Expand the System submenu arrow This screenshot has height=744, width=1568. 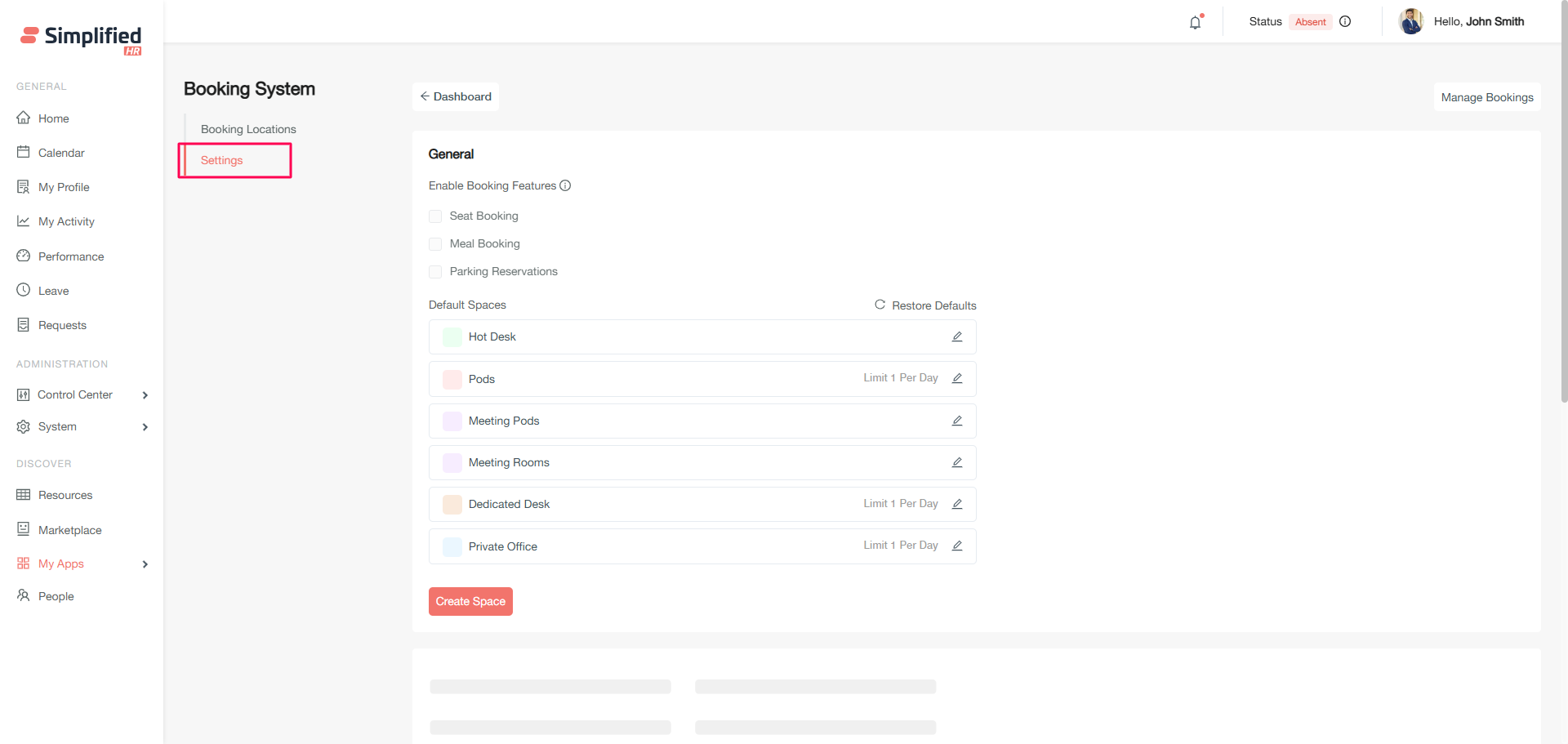point(145,427)
